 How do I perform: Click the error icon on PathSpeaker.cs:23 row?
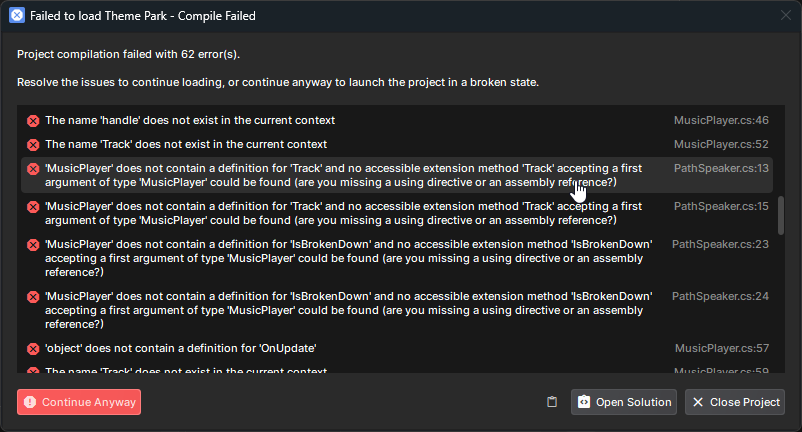33,245
